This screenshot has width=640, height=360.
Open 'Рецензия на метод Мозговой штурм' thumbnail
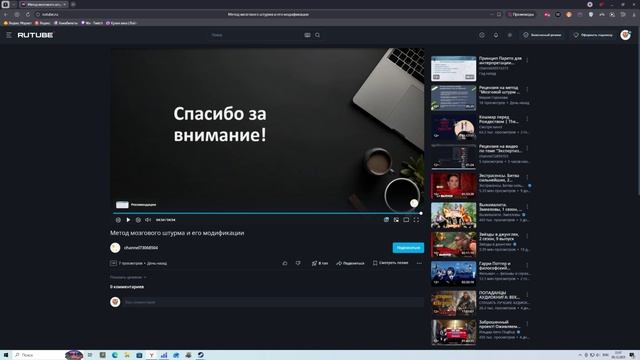coord(453,98)
